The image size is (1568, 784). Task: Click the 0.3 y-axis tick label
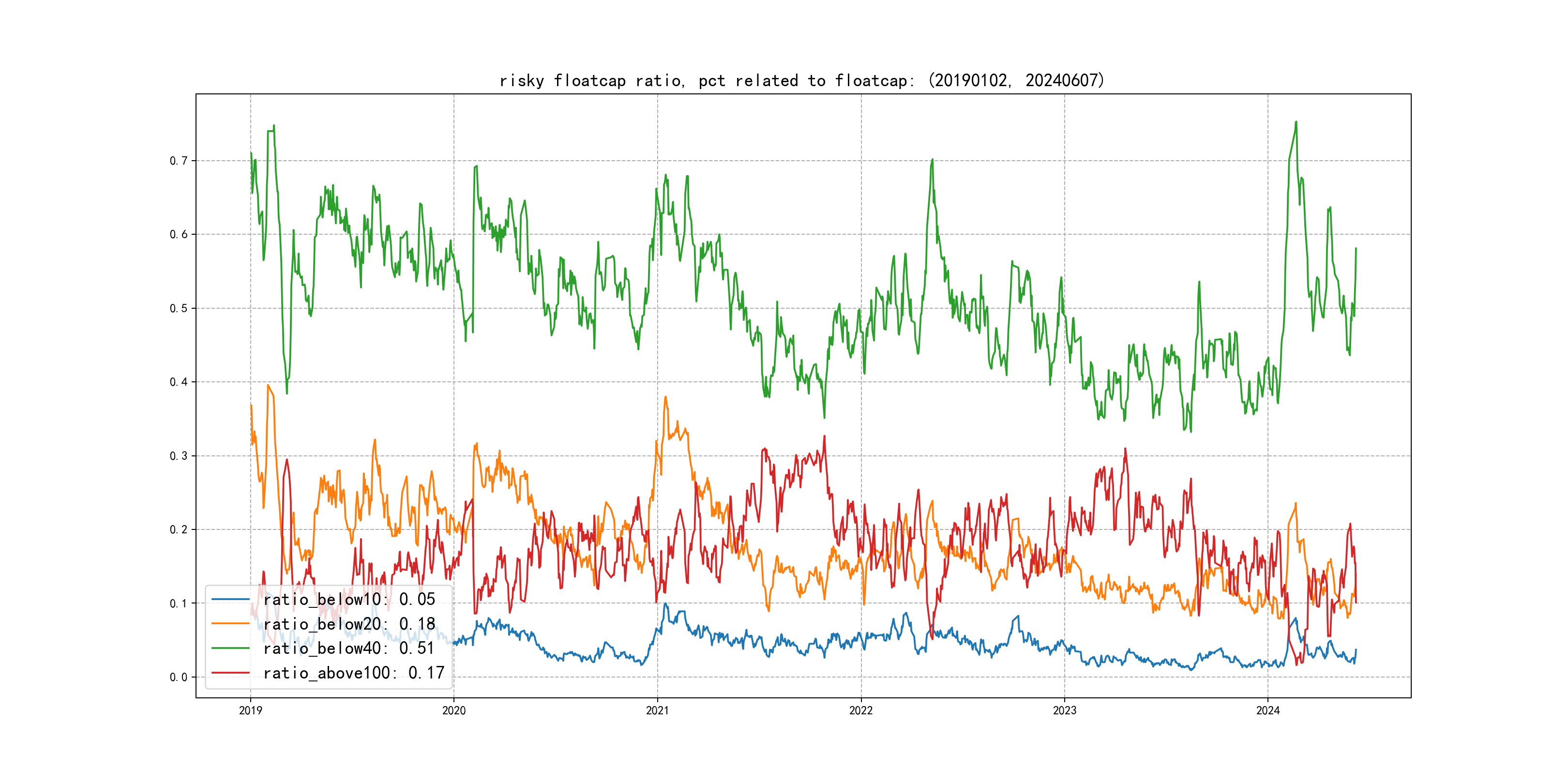point(179,456)
